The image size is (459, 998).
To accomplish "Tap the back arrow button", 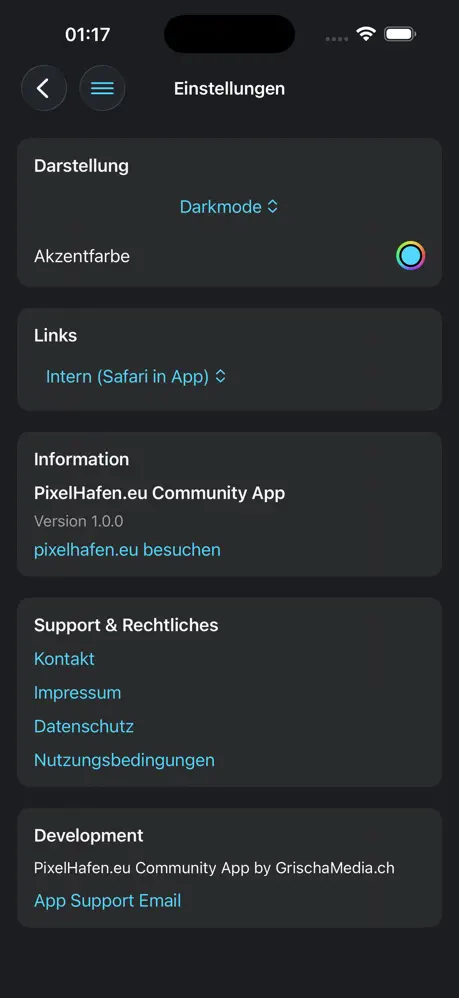I will coord(44,88).
